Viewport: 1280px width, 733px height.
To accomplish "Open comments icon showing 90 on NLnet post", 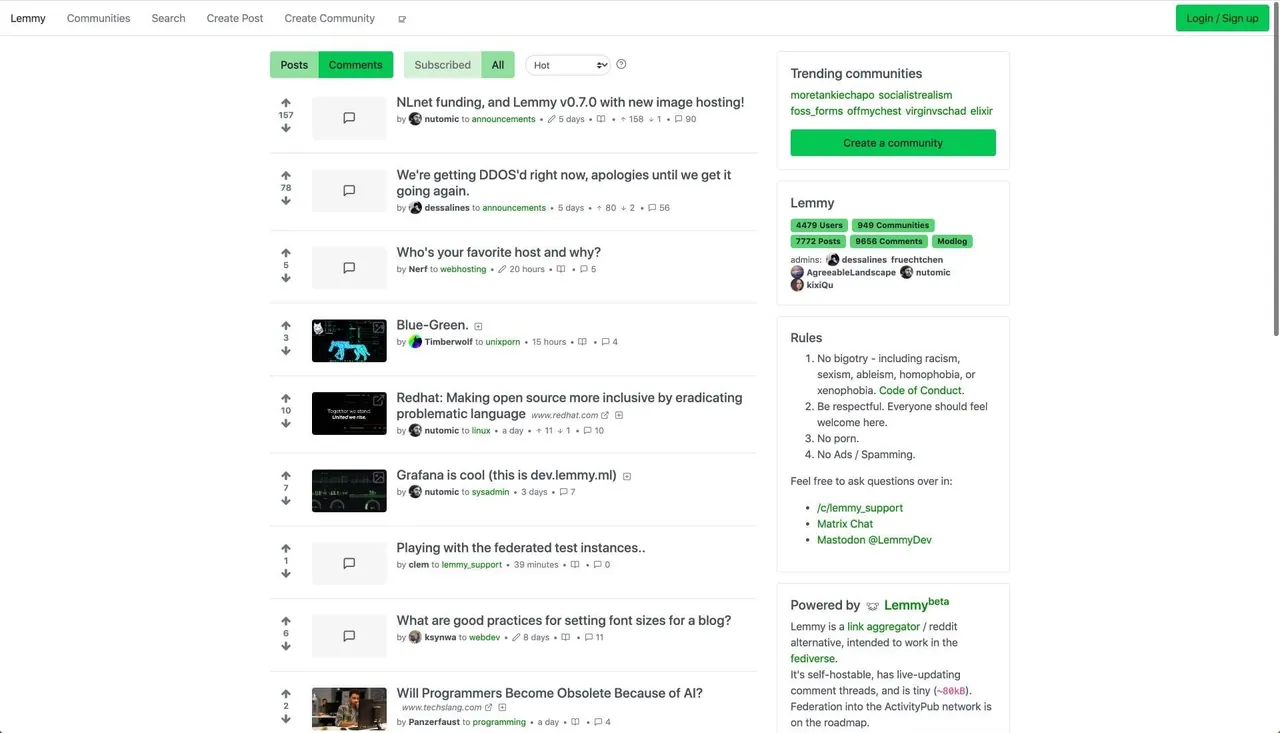I will point(679,119).
